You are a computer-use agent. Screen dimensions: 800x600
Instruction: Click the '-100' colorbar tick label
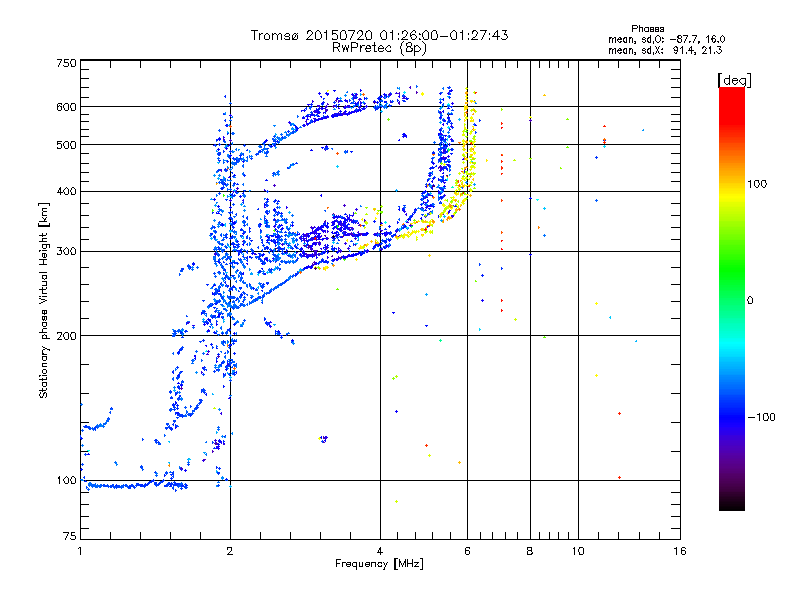[762, 417]
